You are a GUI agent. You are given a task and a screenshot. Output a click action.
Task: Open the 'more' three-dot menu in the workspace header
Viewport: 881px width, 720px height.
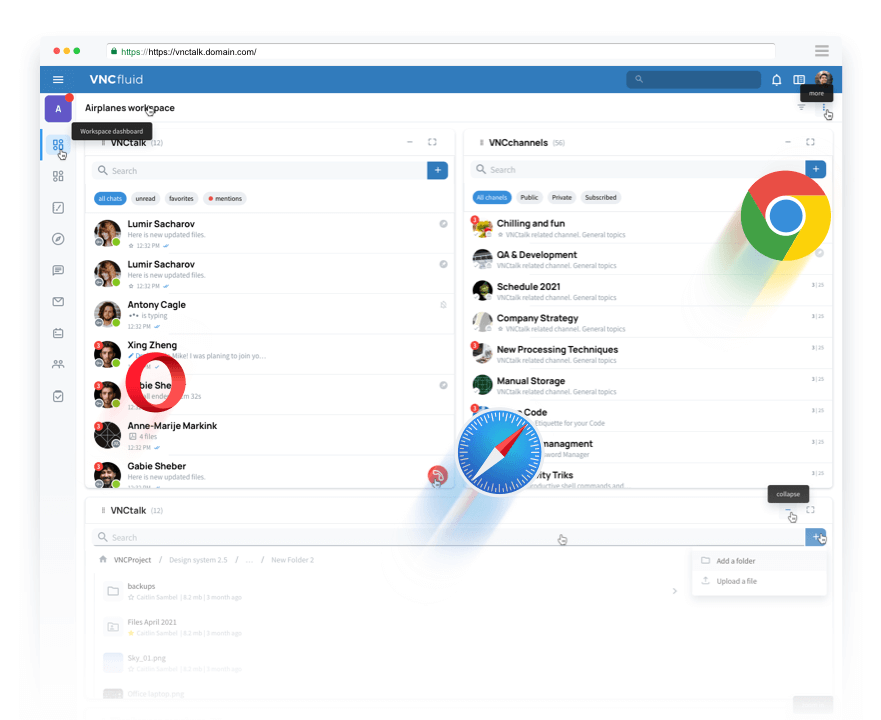824,107
